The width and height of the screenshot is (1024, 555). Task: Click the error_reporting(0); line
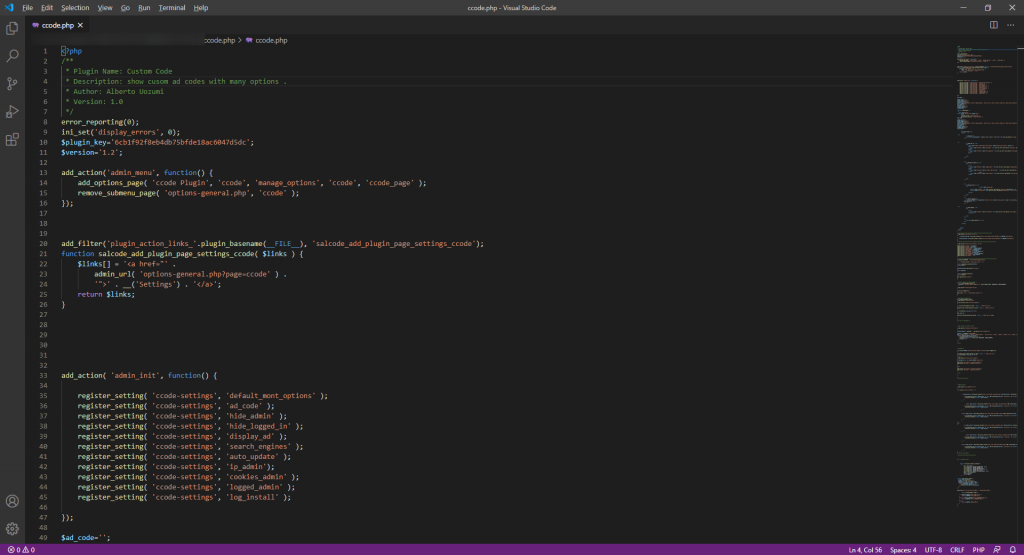pyautogui.click(x=100, y=122)
